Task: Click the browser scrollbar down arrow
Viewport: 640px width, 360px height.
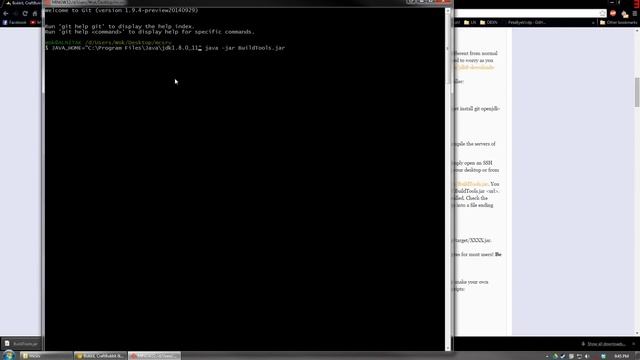Action: pyautogui.click(x=637, y=333)
